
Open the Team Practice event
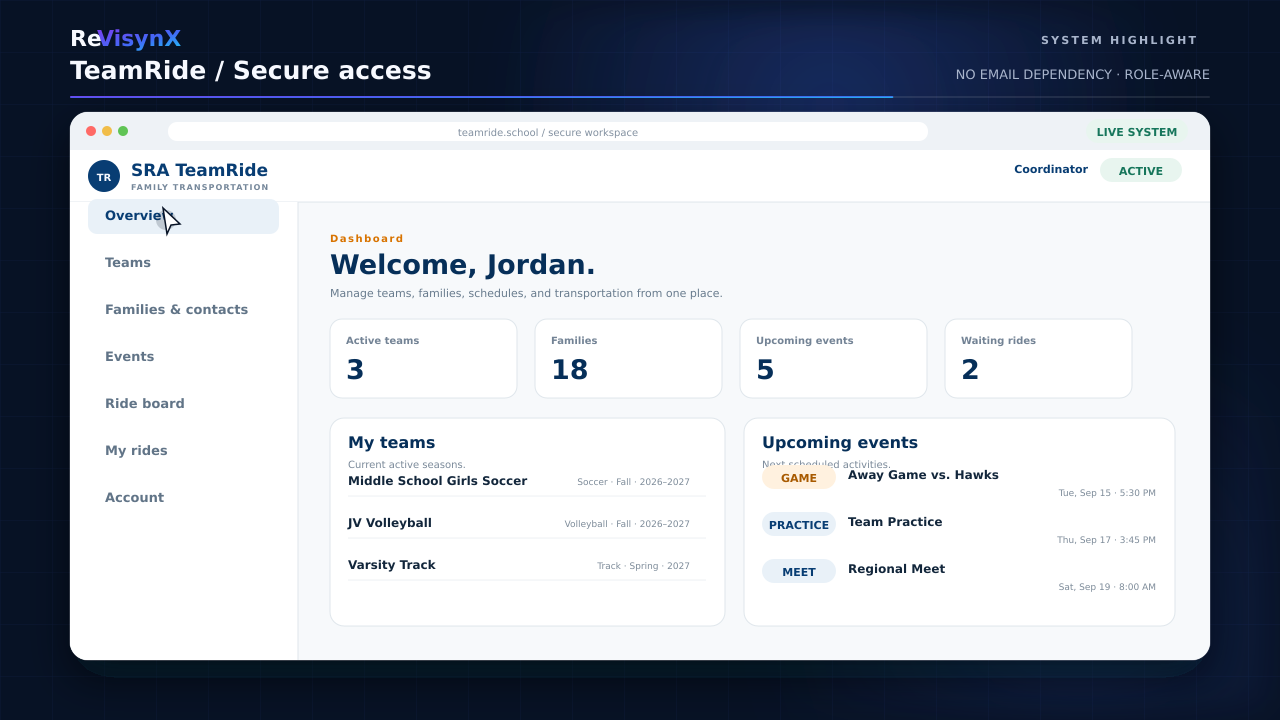[x=895, y=522]
